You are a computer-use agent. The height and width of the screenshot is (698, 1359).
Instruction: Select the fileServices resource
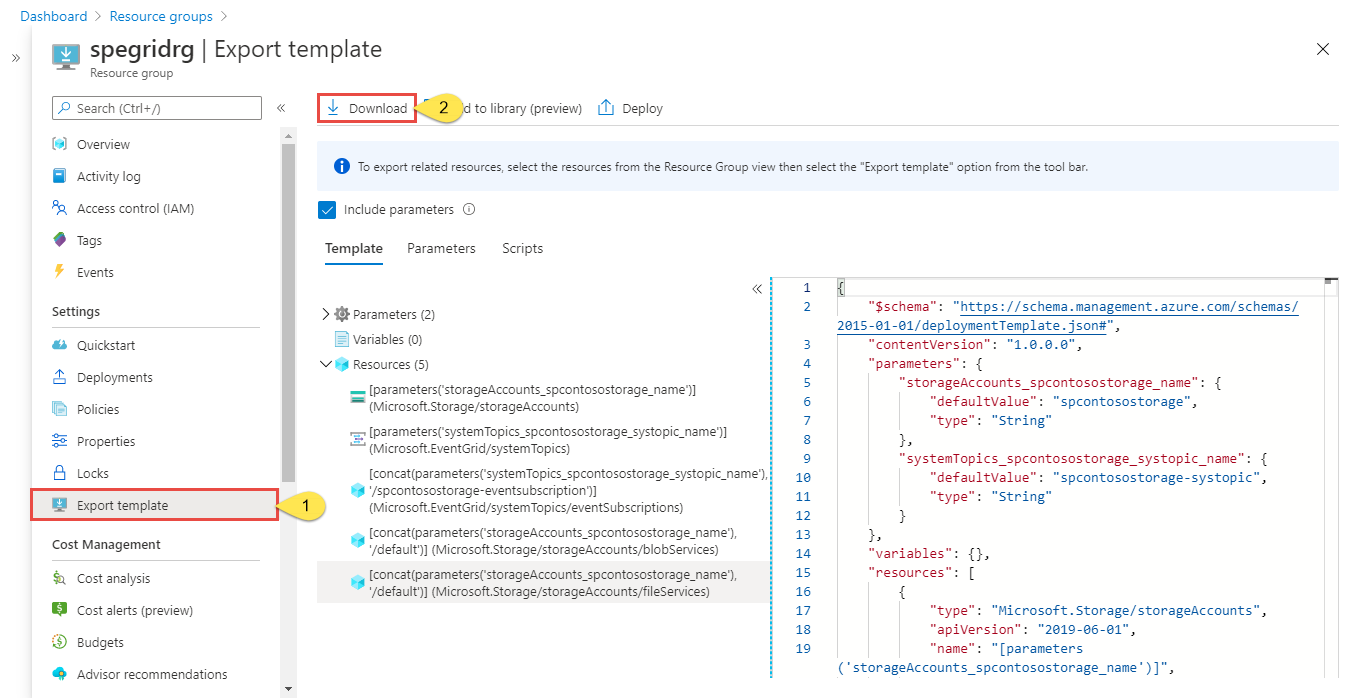[x=543, y=582]
